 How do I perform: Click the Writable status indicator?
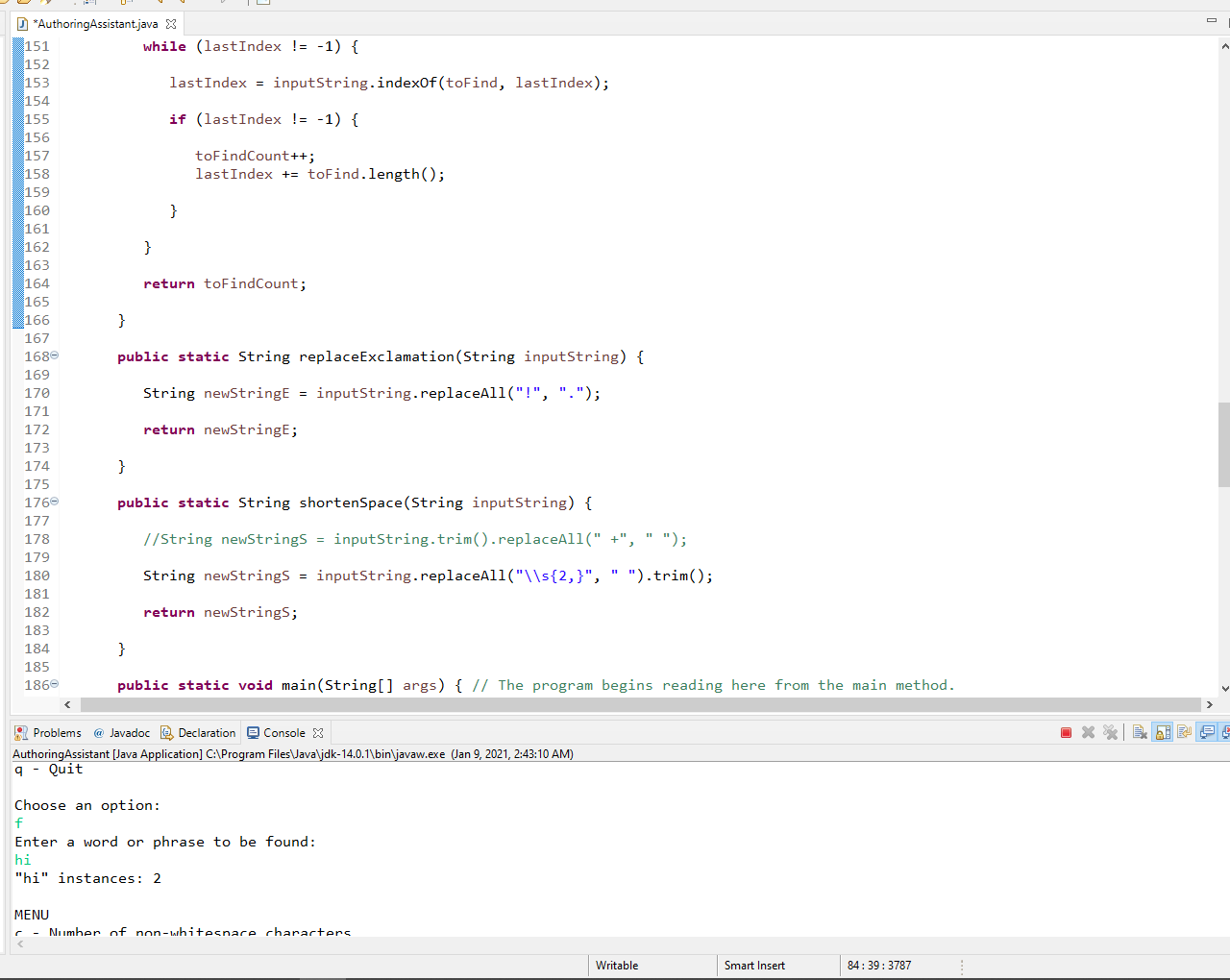click(616, 965)
